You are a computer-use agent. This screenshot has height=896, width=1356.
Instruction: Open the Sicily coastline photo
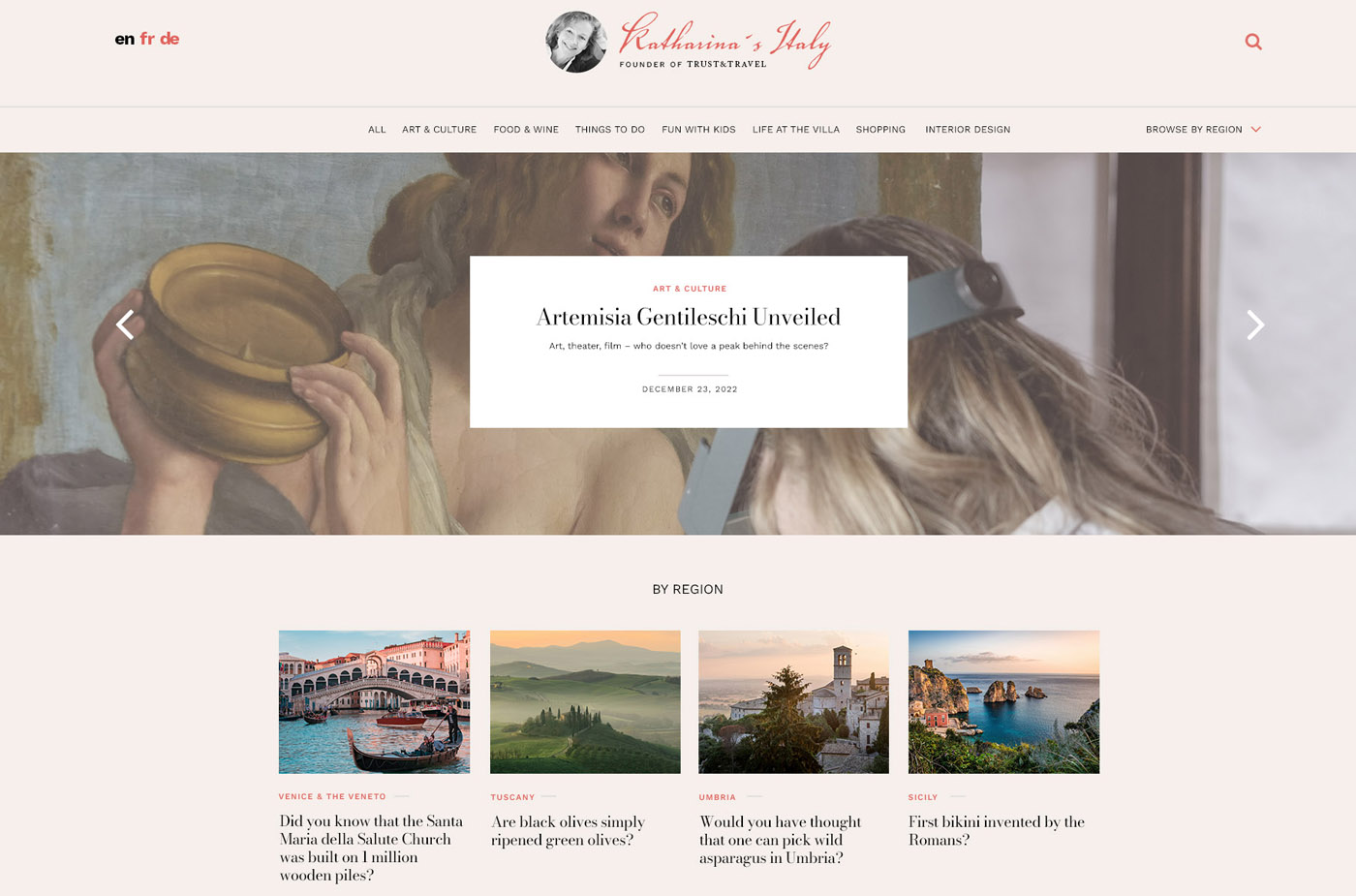(1003, 702)
